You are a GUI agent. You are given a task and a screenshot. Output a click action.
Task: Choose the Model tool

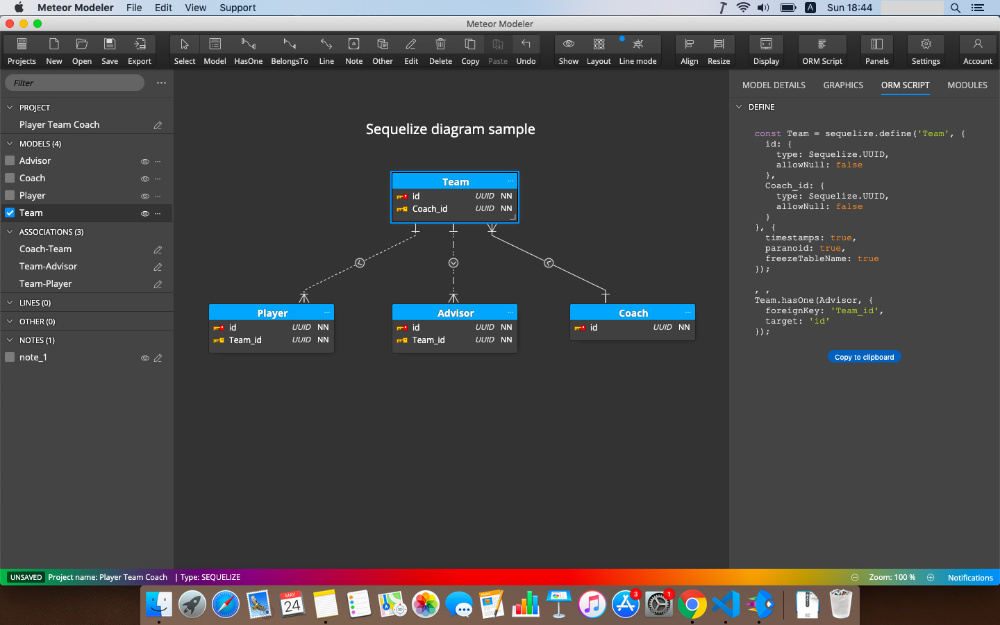pos(215,51)
